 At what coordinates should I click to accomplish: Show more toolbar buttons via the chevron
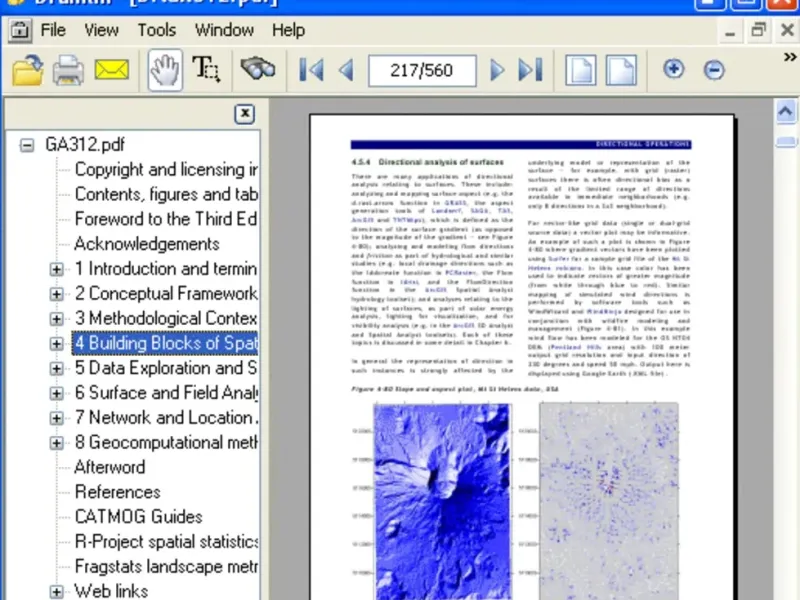(790, 57)
